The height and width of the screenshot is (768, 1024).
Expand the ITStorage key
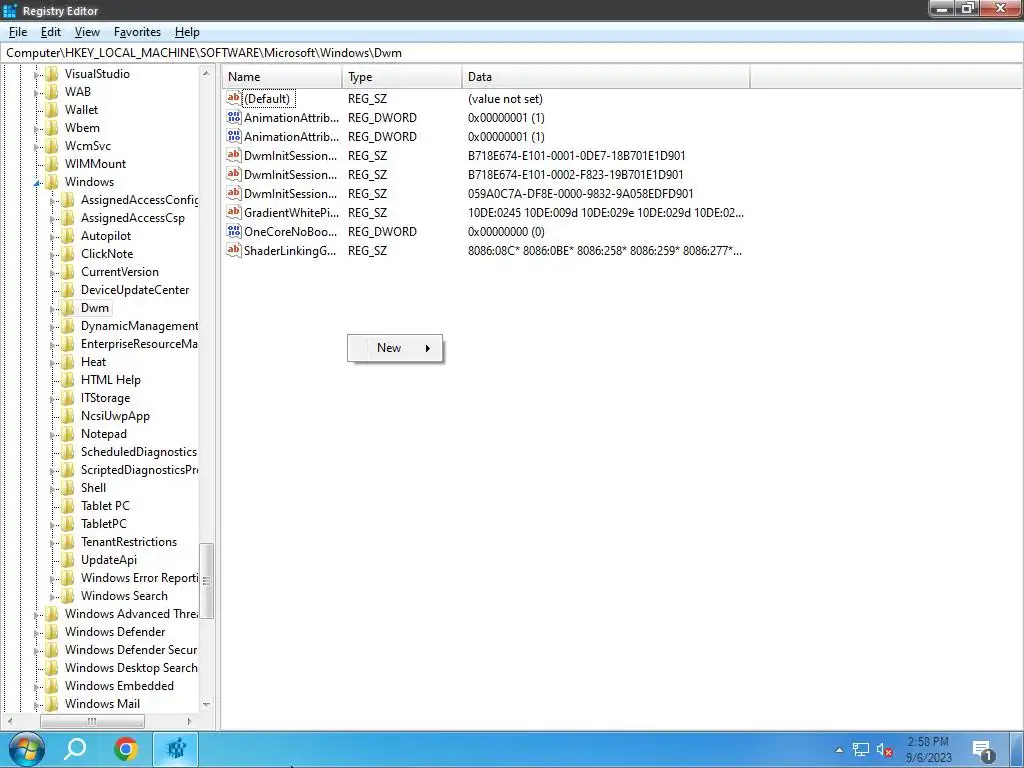[54, 398]
